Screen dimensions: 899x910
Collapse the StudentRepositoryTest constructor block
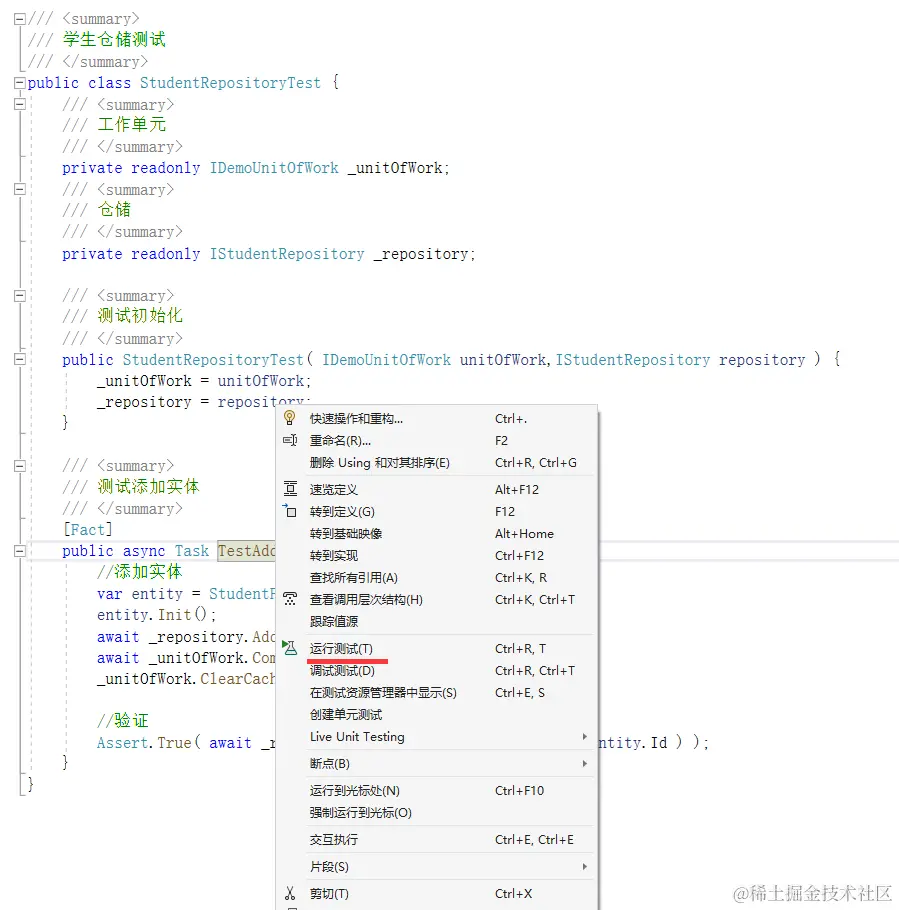pyautogui.click(x=20, y=359)
